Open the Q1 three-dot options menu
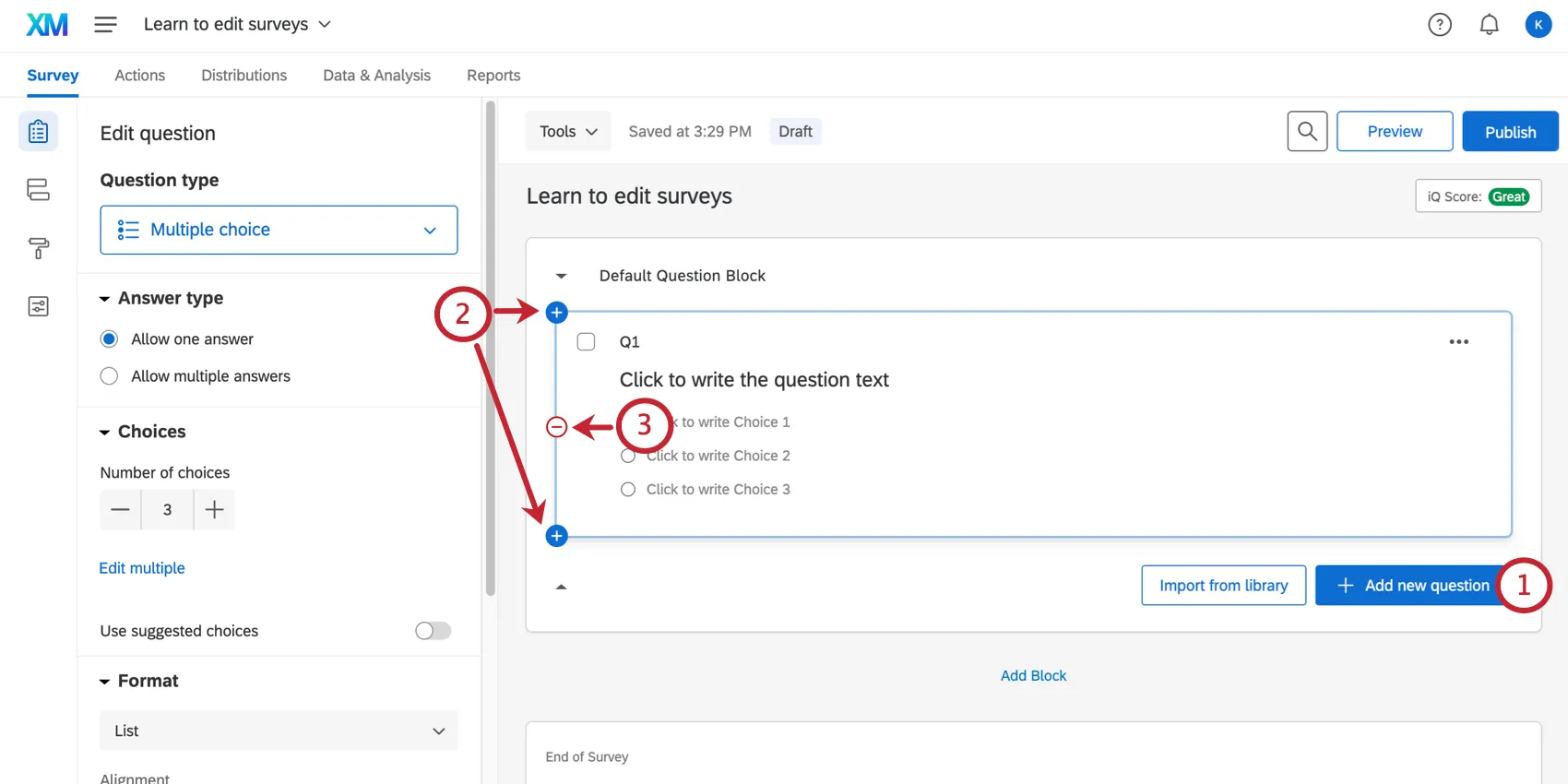The image size is (1568, 784). pyautogui.click(x=1458, y=342)
